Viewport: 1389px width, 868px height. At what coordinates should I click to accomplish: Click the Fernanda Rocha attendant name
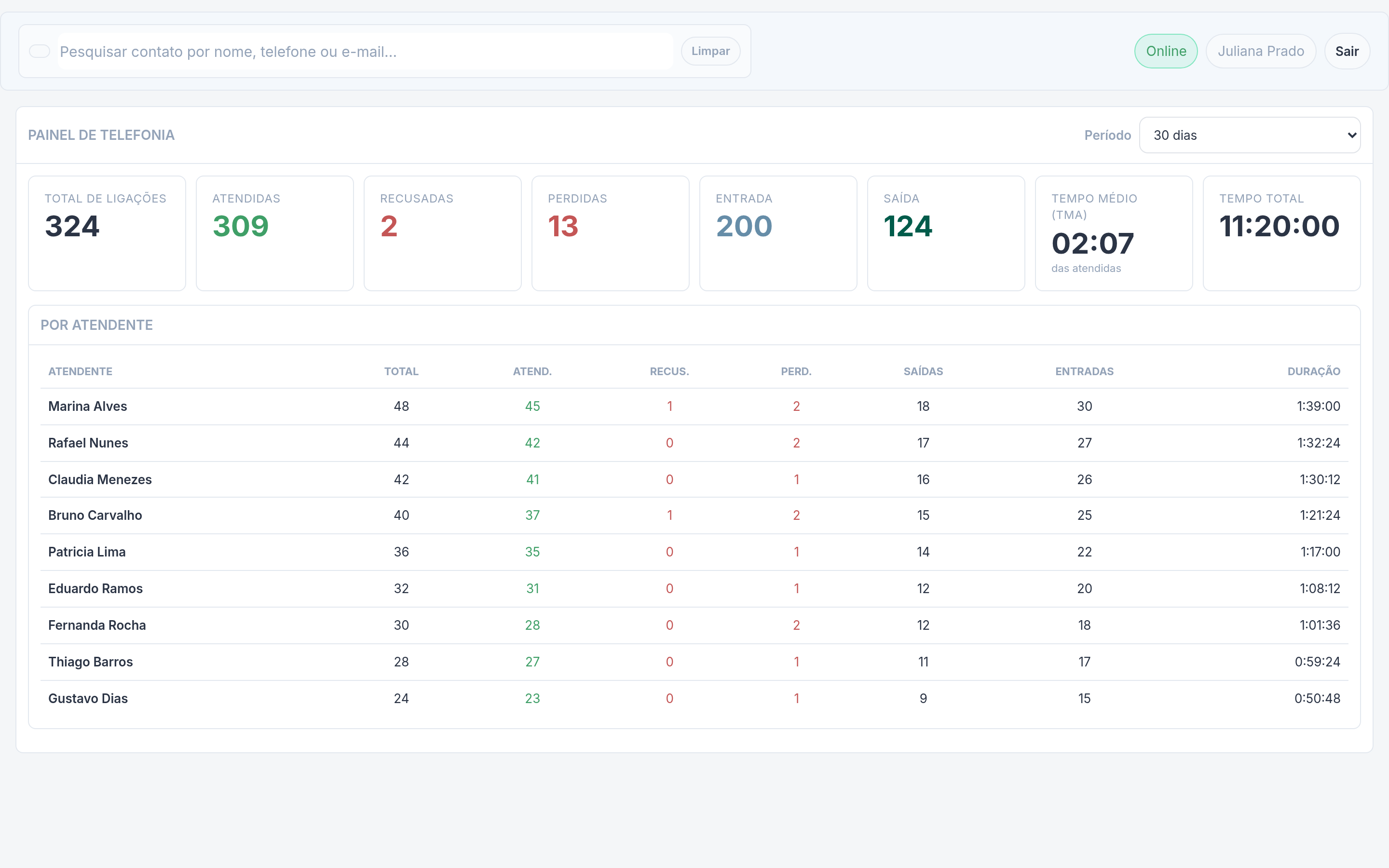[97, 625]
